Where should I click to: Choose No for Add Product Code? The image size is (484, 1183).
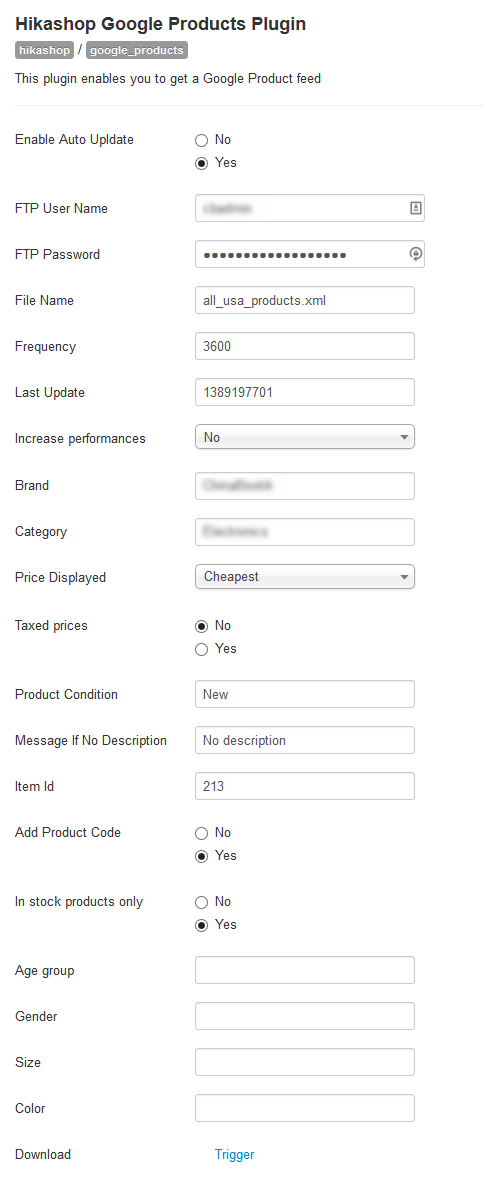click(x=201, y=833)
